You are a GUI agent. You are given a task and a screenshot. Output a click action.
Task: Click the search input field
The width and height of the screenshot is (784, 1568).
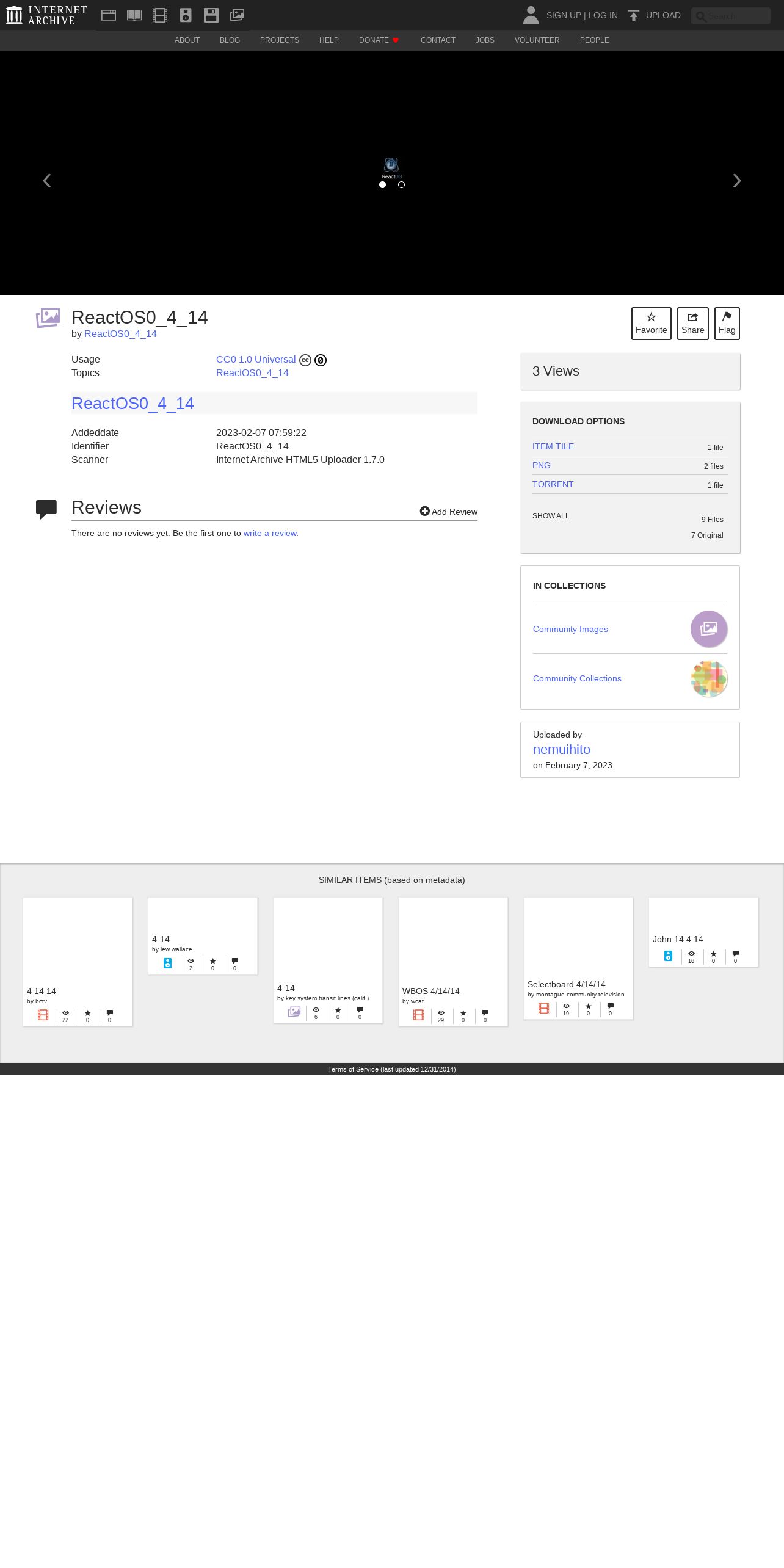pyautogui.click(x=731, y=16)
